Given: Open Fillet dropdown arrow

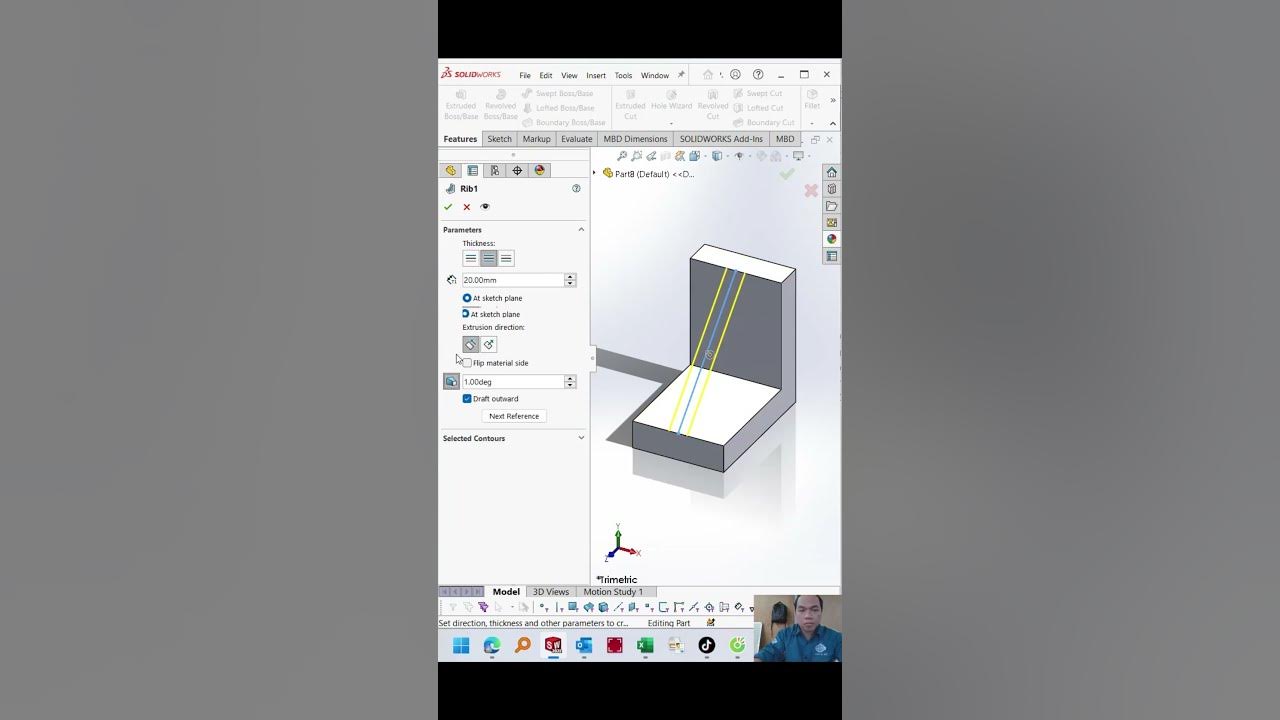Looking at the screenshot, I should click(x=812, y=123).
